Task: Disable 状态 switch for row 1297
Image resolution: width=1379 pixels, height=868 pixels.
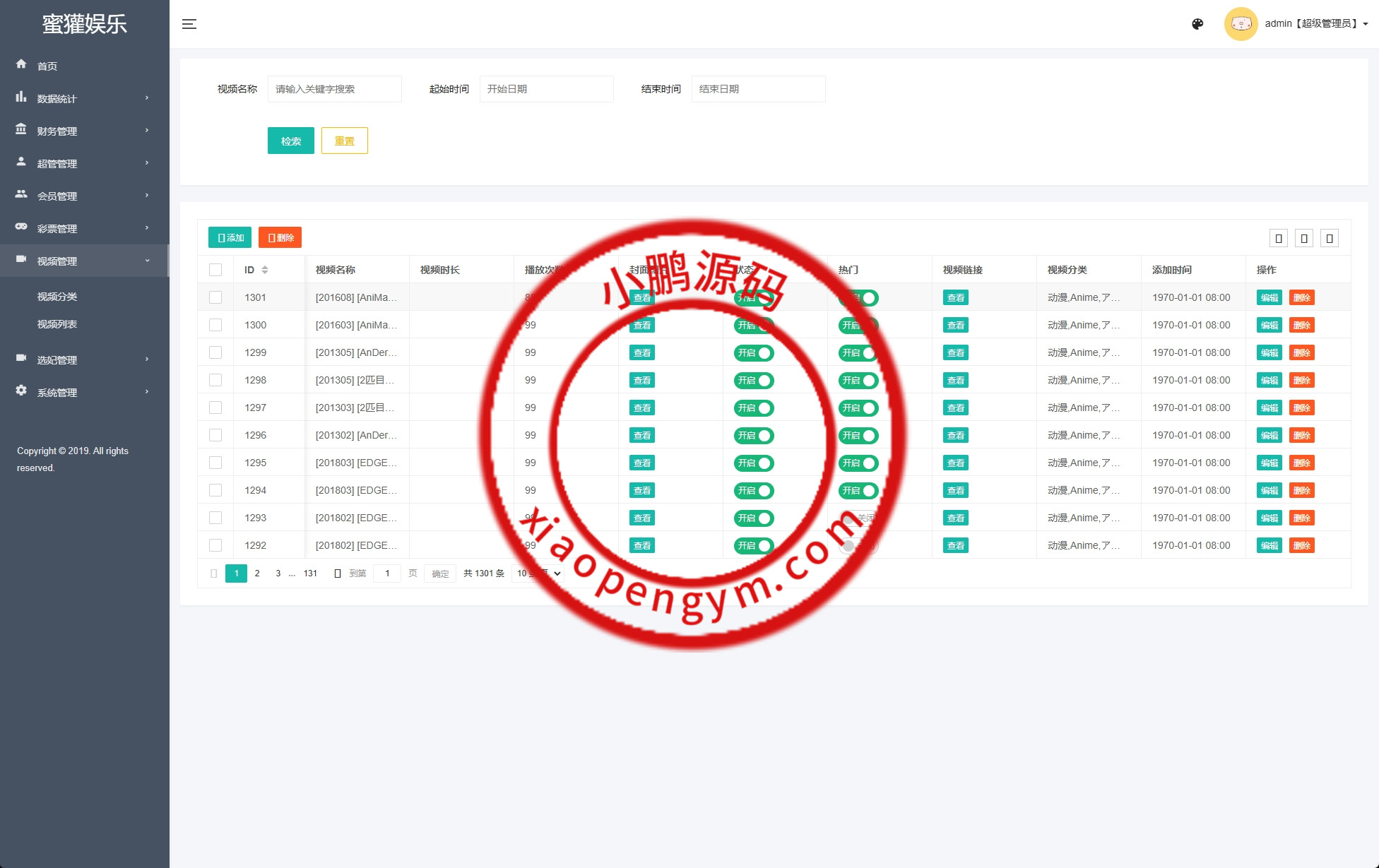Action: click(x=754, y=408)
